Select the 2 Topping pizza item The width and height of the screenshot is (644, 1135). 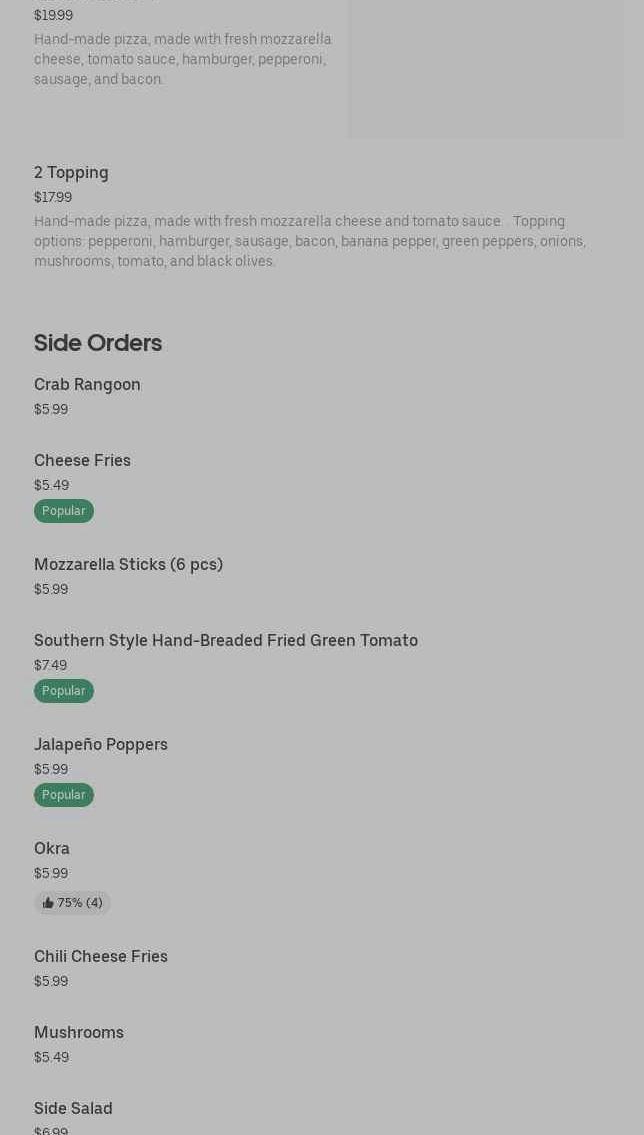tap(71, 173)
